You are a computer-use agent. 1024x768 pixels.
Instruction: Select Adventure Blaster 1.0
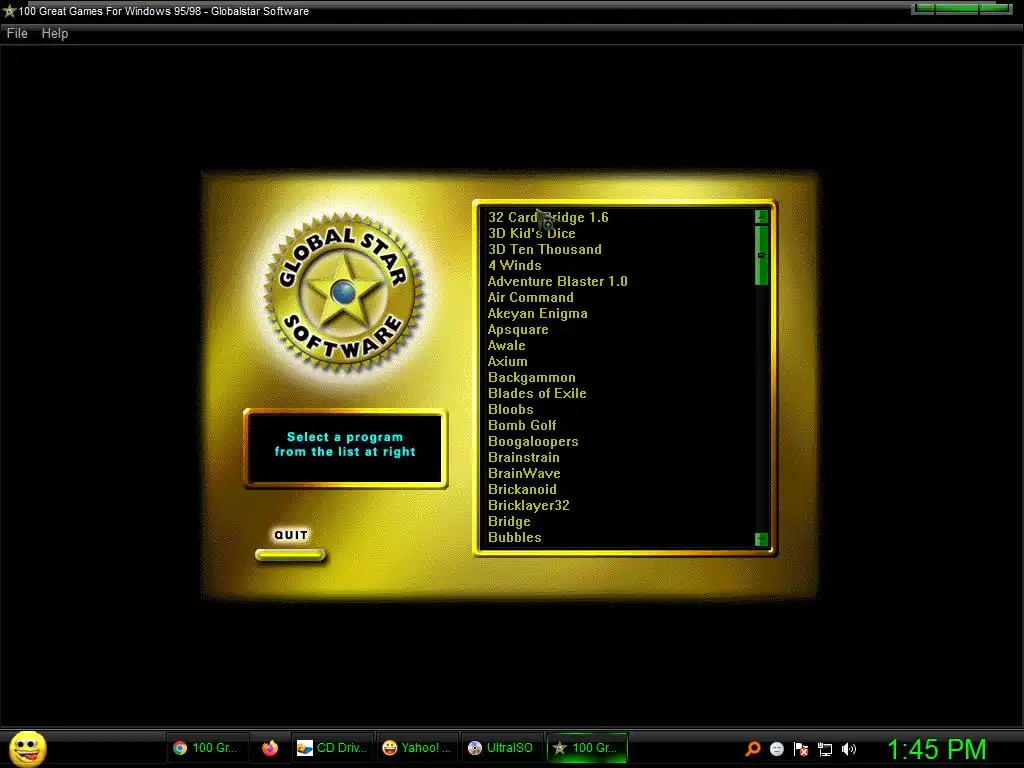tap(558, 281)
